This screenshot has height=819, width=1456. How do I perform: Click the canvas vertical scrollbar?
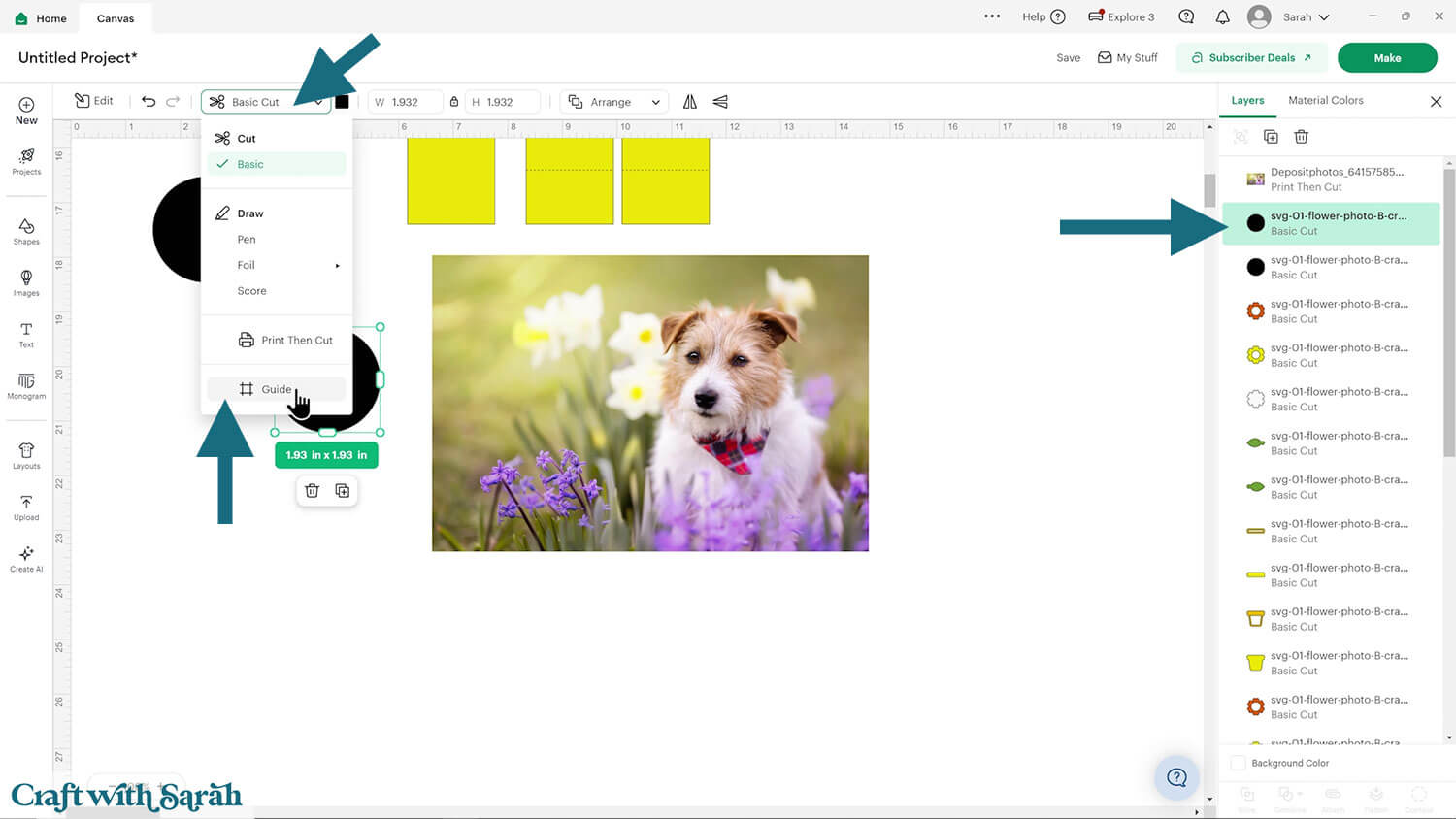tap(1209, 191)
